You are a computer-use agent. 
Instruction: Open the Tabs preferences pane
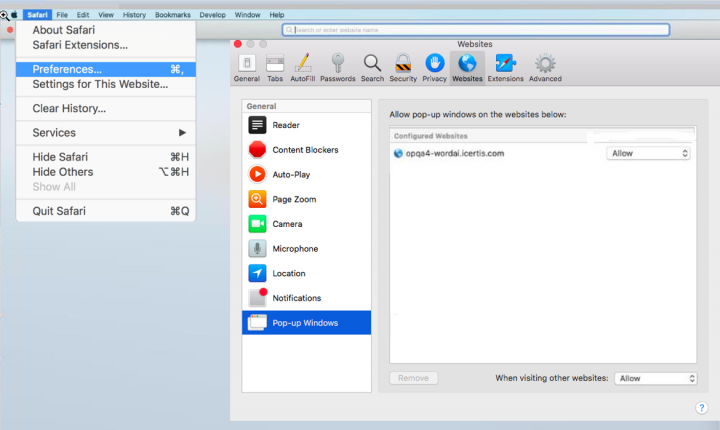[x=275, y=68]
